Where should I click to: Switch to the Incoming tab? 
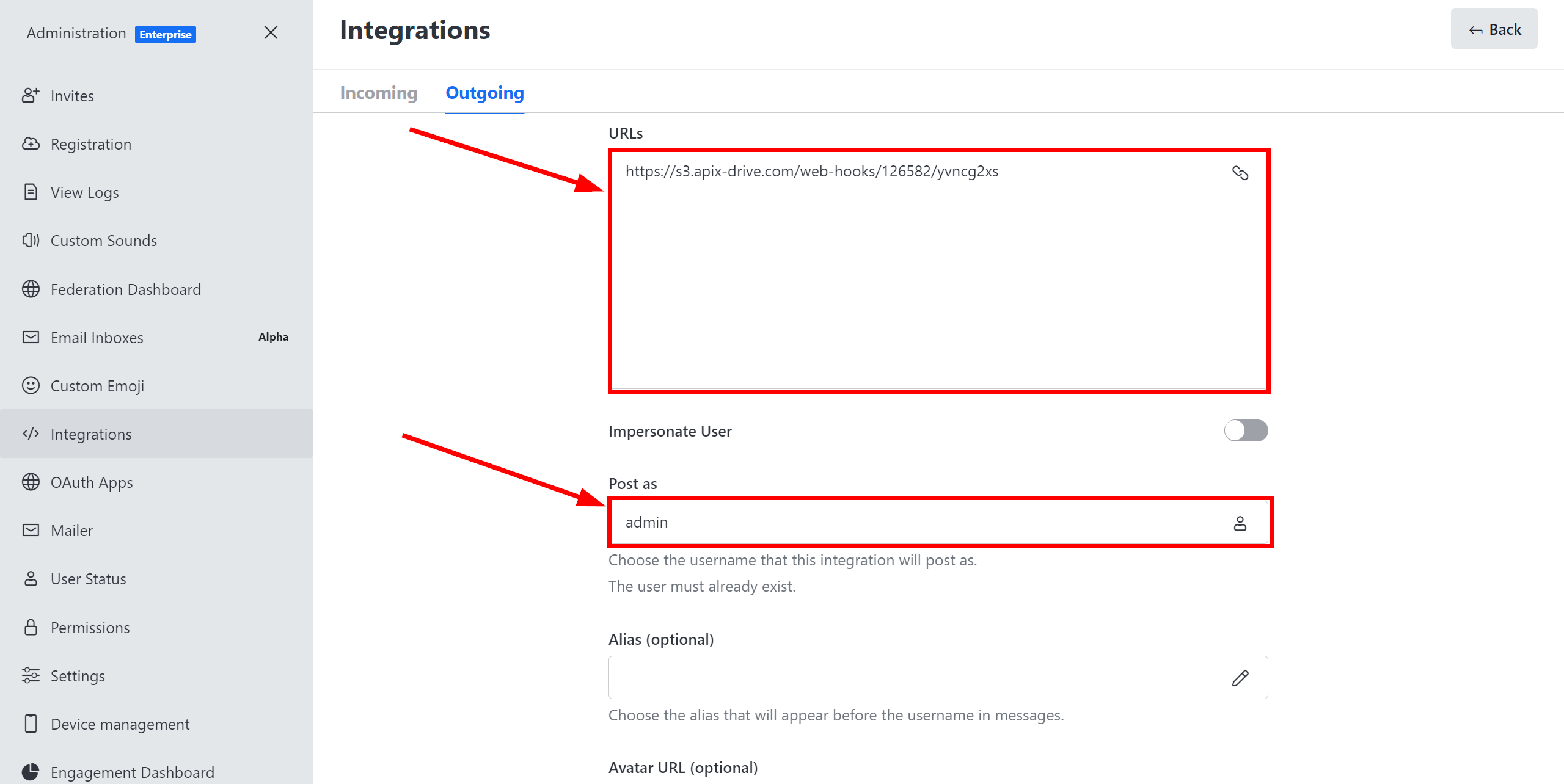(379, 93)
